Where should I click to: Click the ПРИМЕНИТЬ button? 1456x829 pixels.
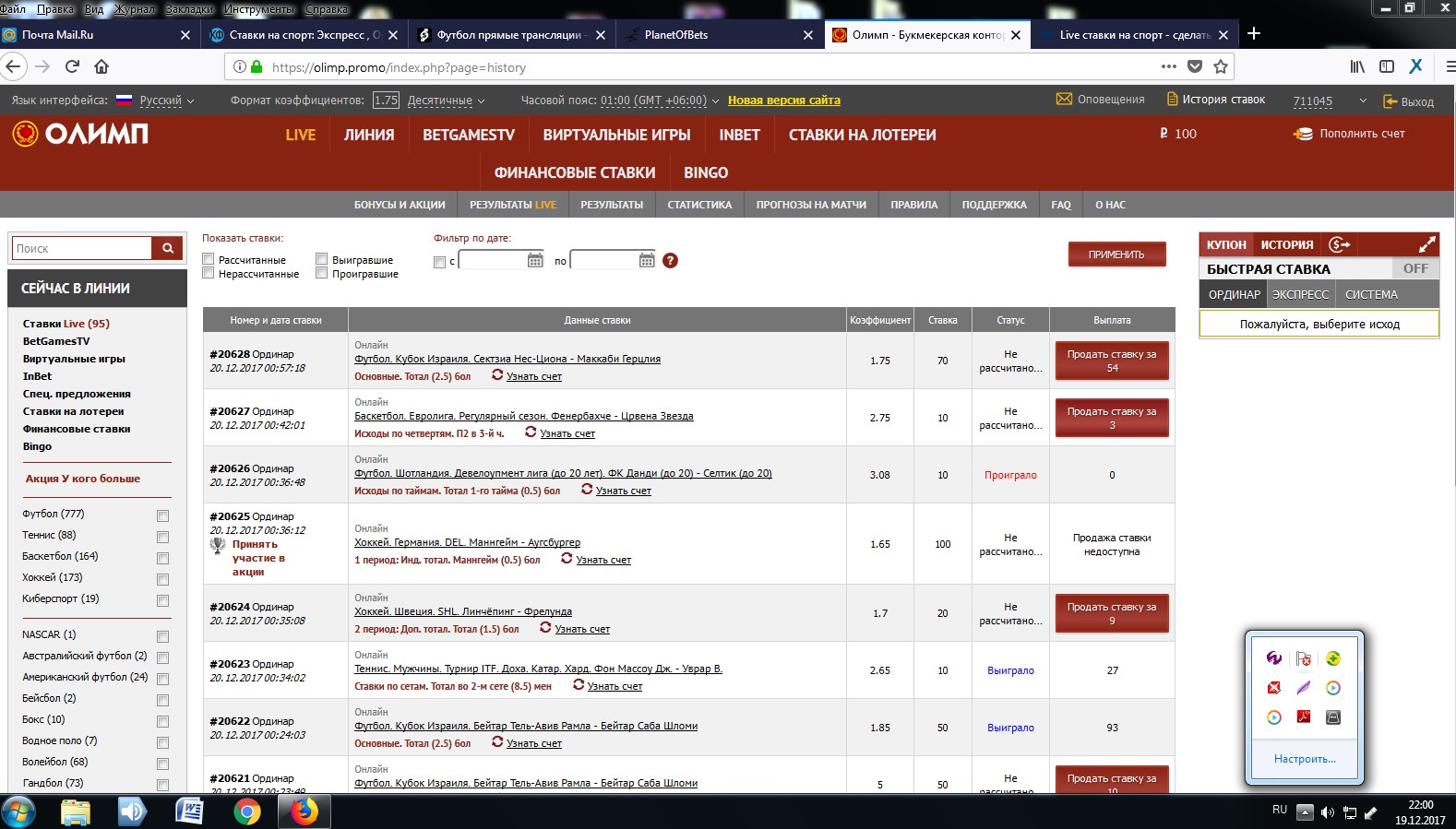1116,254
